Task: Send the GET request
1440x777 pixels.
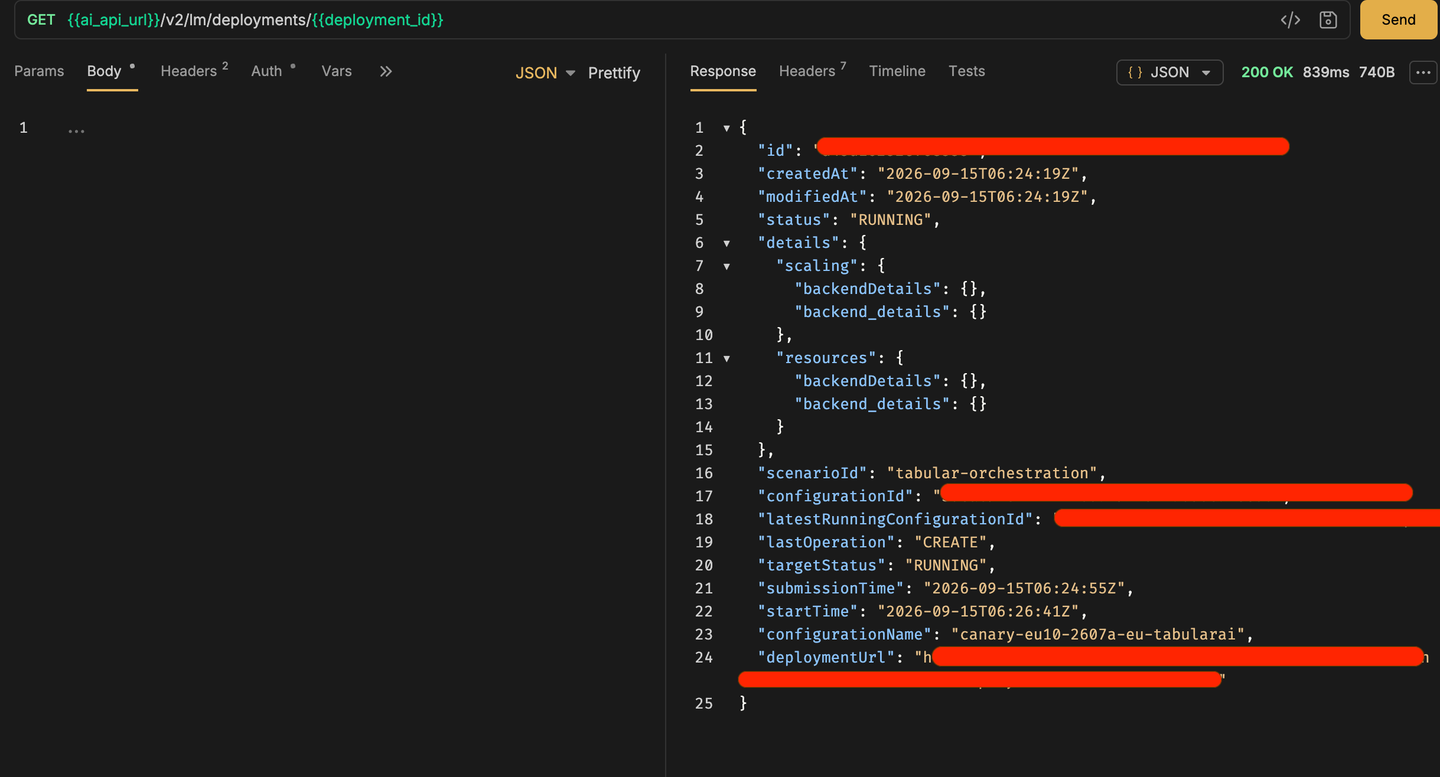Action: (x=1398, y=20)
